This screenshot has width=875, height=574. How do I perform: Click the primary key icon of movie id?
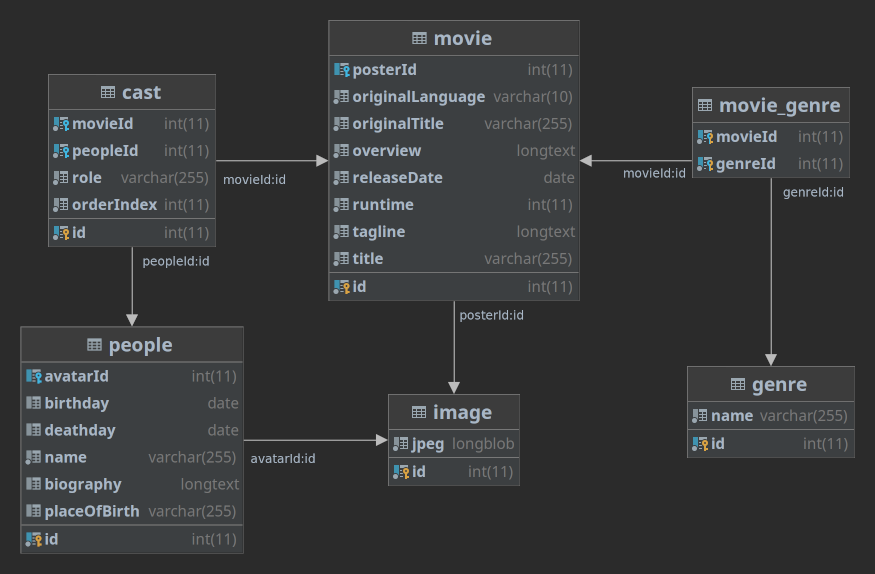pyautogui.click(x=342, y=287)
